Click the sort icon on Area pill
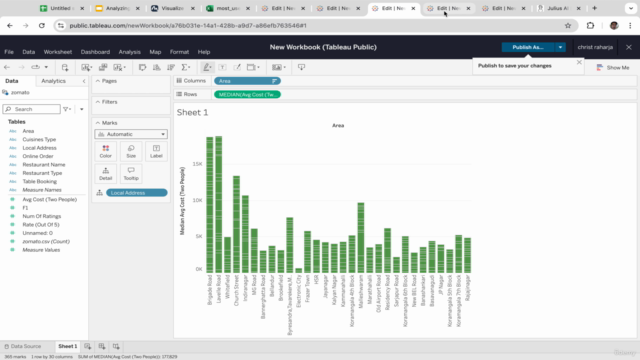640x360 pixels. (x=275, y=81)
